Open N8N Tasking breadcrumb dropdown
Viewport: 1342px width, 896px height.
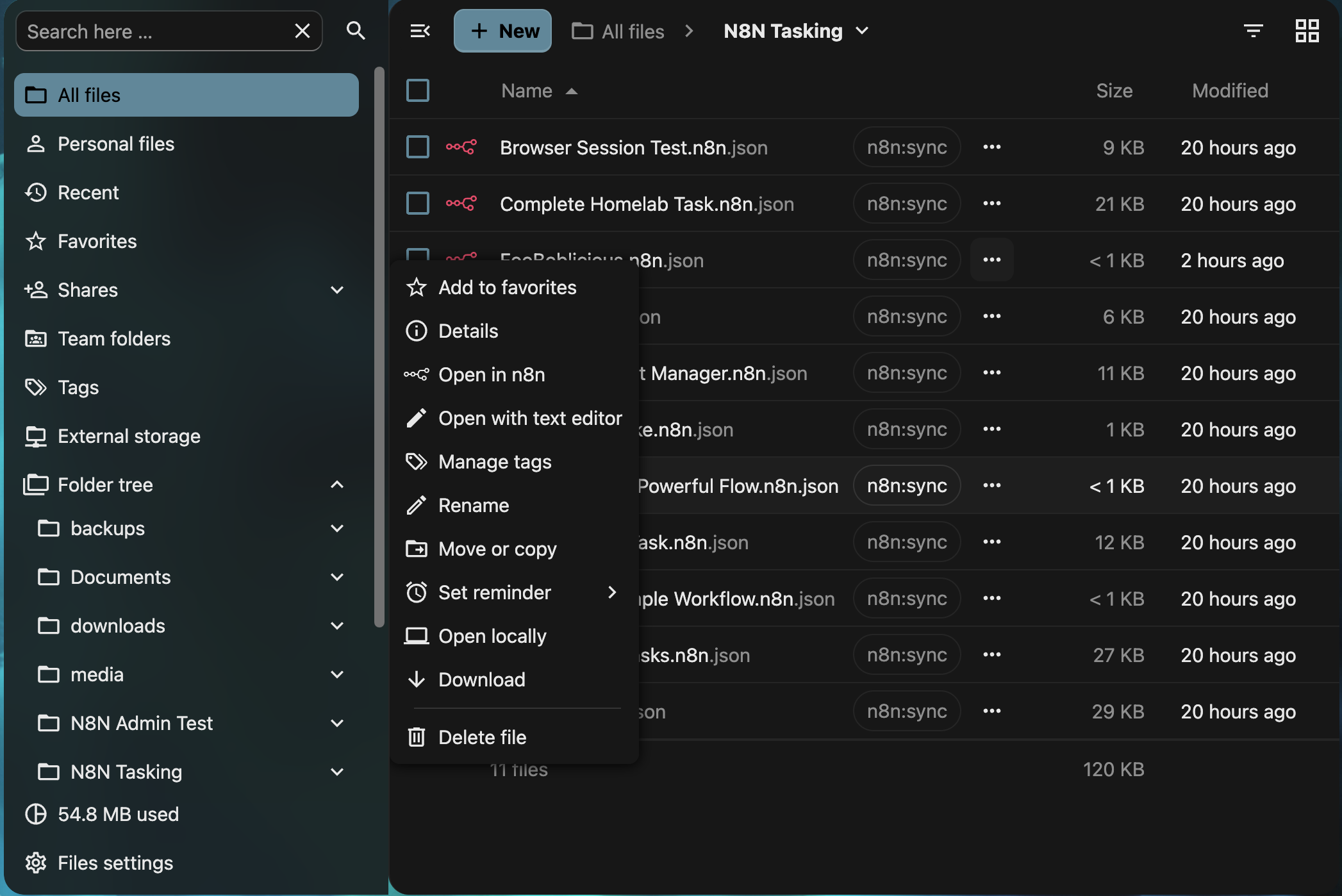tap(795, 31)
